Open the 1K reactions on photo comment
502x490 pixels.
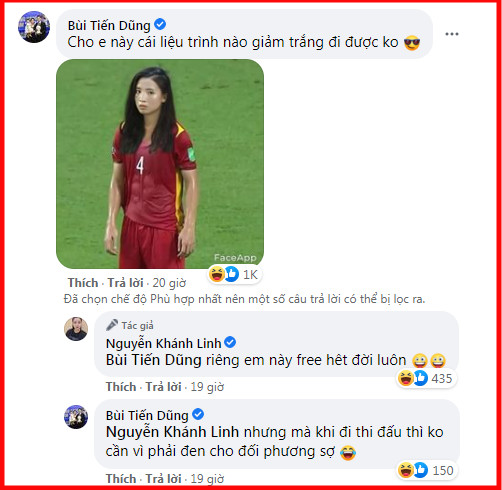point(234,275)
